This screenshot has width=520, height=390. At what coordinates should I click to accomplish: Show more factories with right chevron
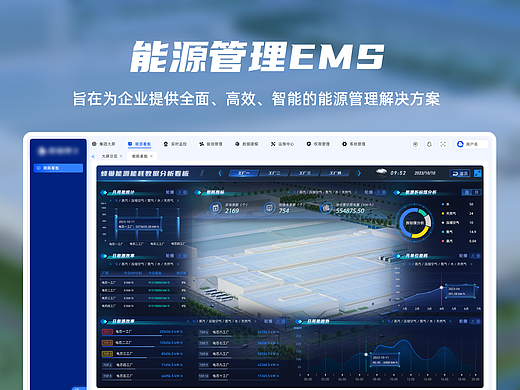[359, 173]
